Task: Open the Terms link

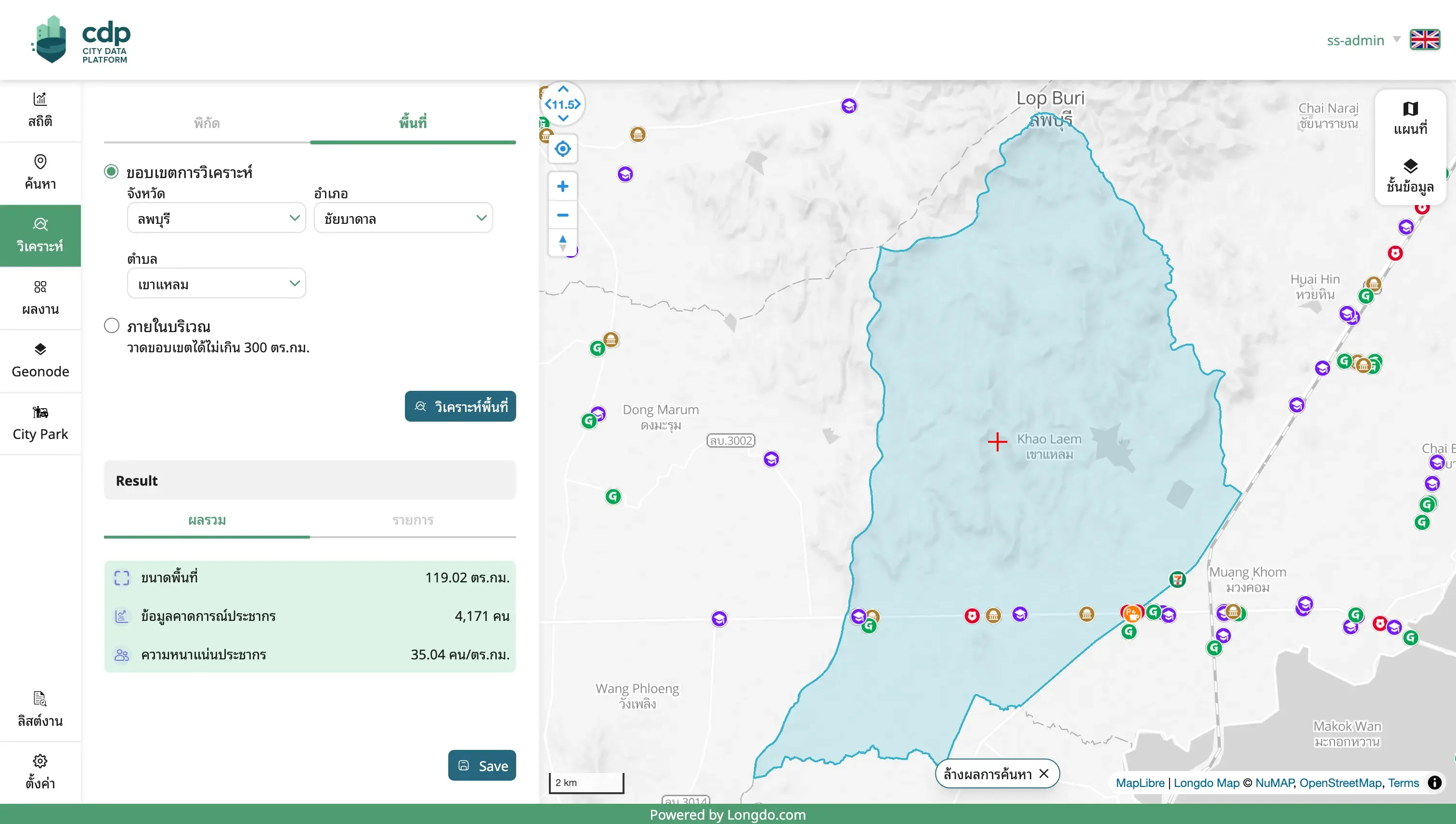Action: tap(1404, 783)
